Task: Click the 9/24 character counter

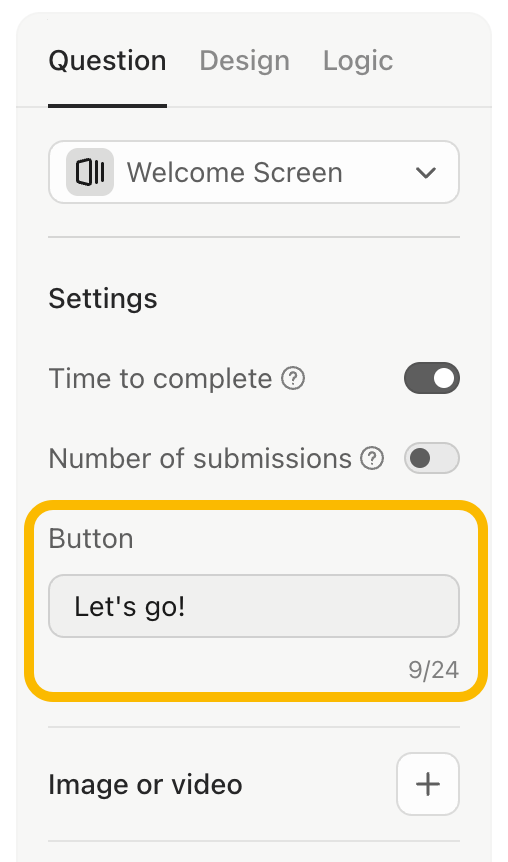Action: [x=433, y=670]
